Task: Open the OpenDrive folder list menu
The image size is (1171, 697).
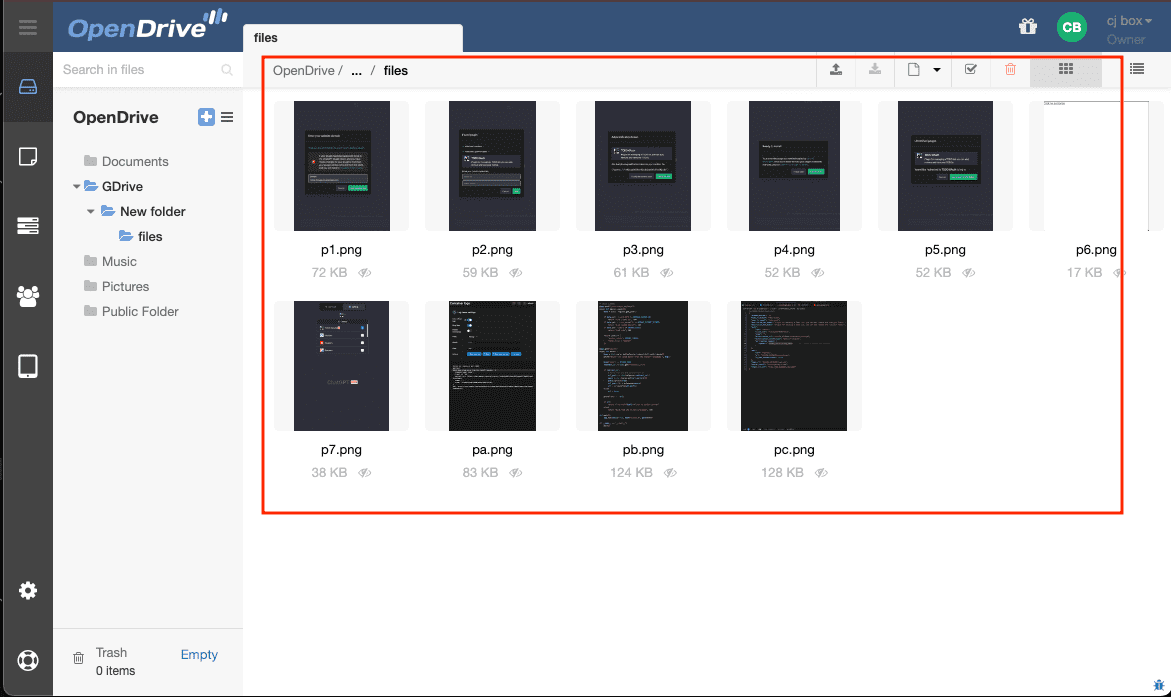Action: 227,117
